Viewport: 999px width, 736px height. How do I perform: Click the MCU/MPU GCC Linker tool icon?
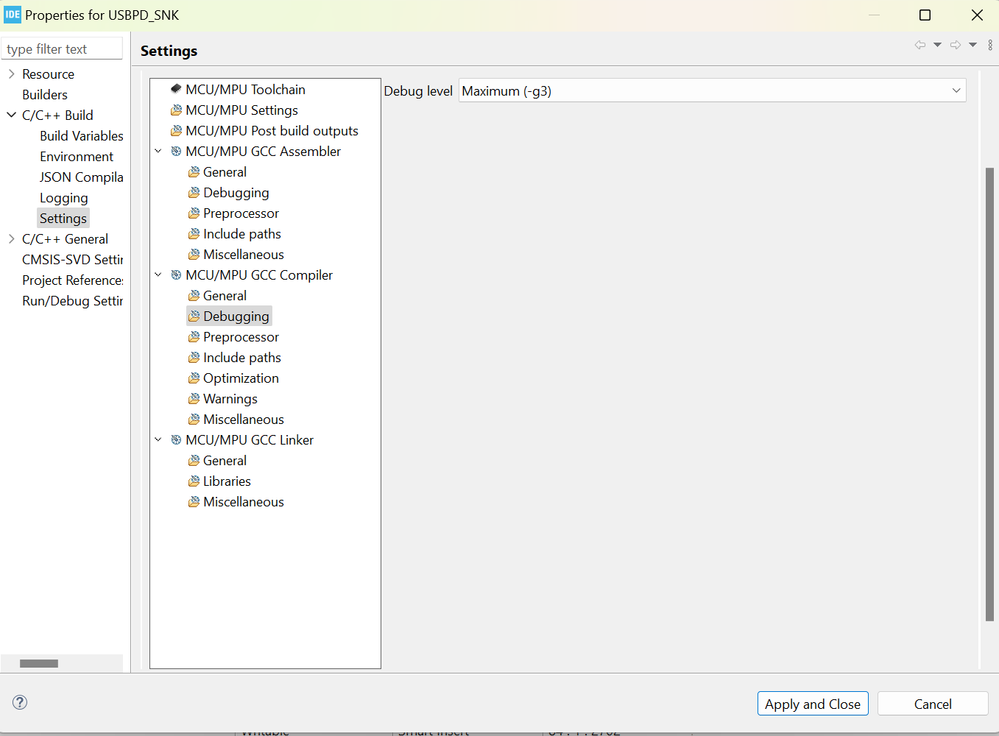coord(176,440)
